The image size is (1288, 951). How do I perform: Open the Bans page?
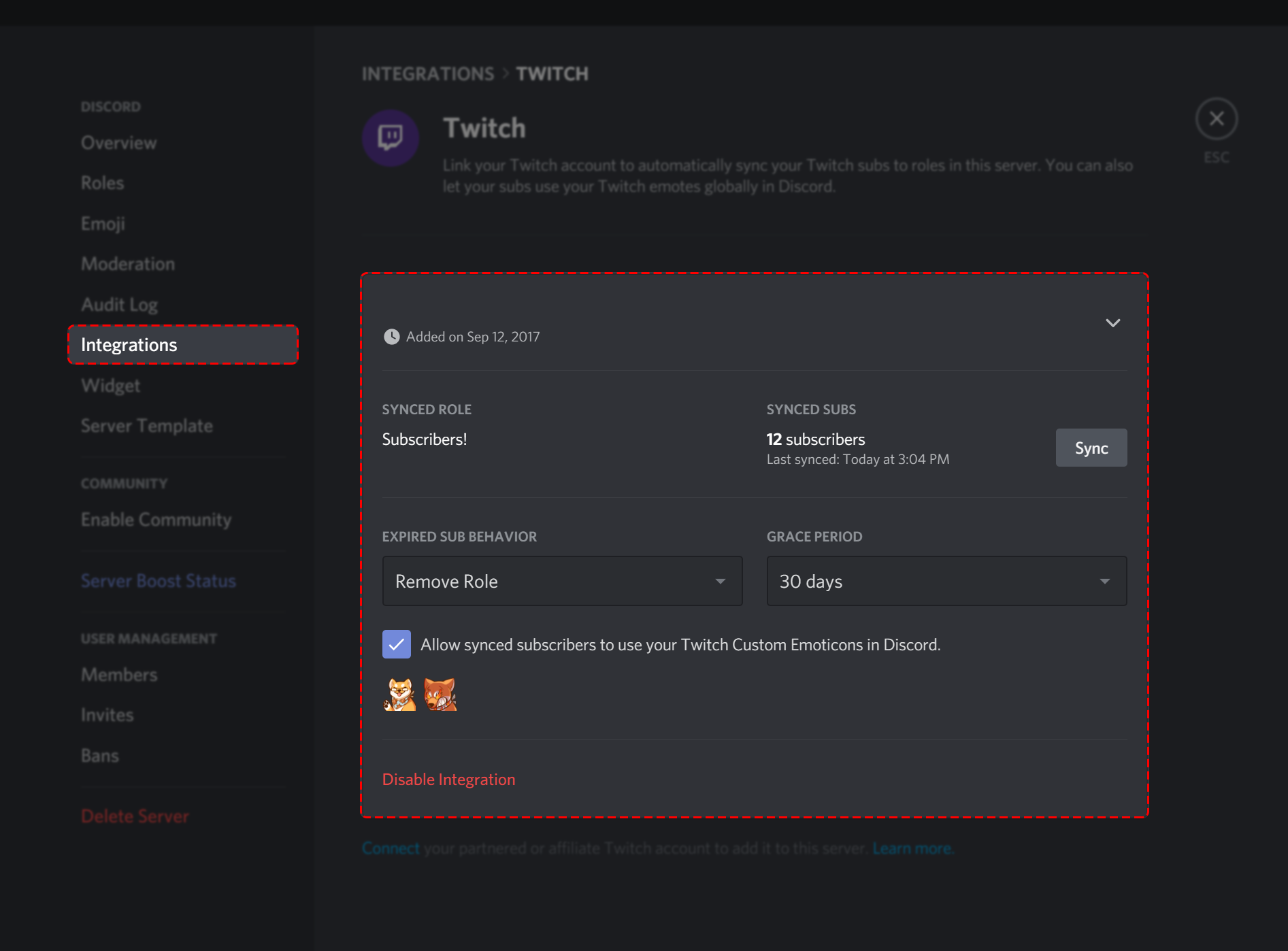click(100, 756)
